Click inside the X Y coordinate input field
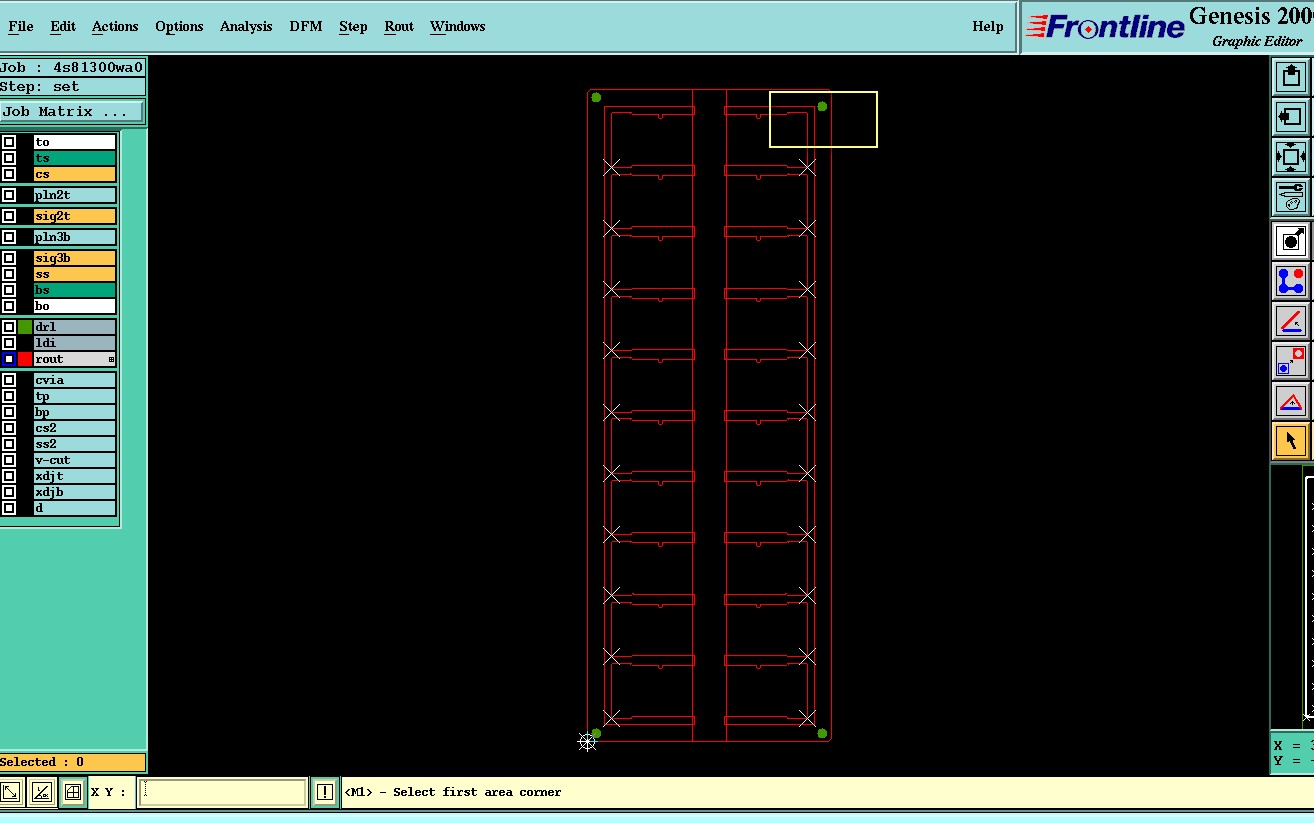This screenshot has width=1314, height=823. pyautogui.click(x=222, y=792)
